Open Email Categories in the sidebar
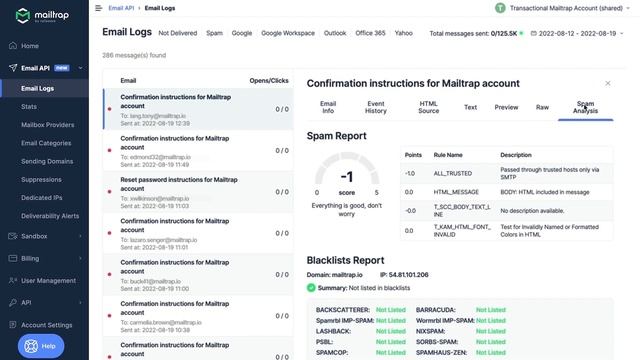 click(x=46, y=143)
